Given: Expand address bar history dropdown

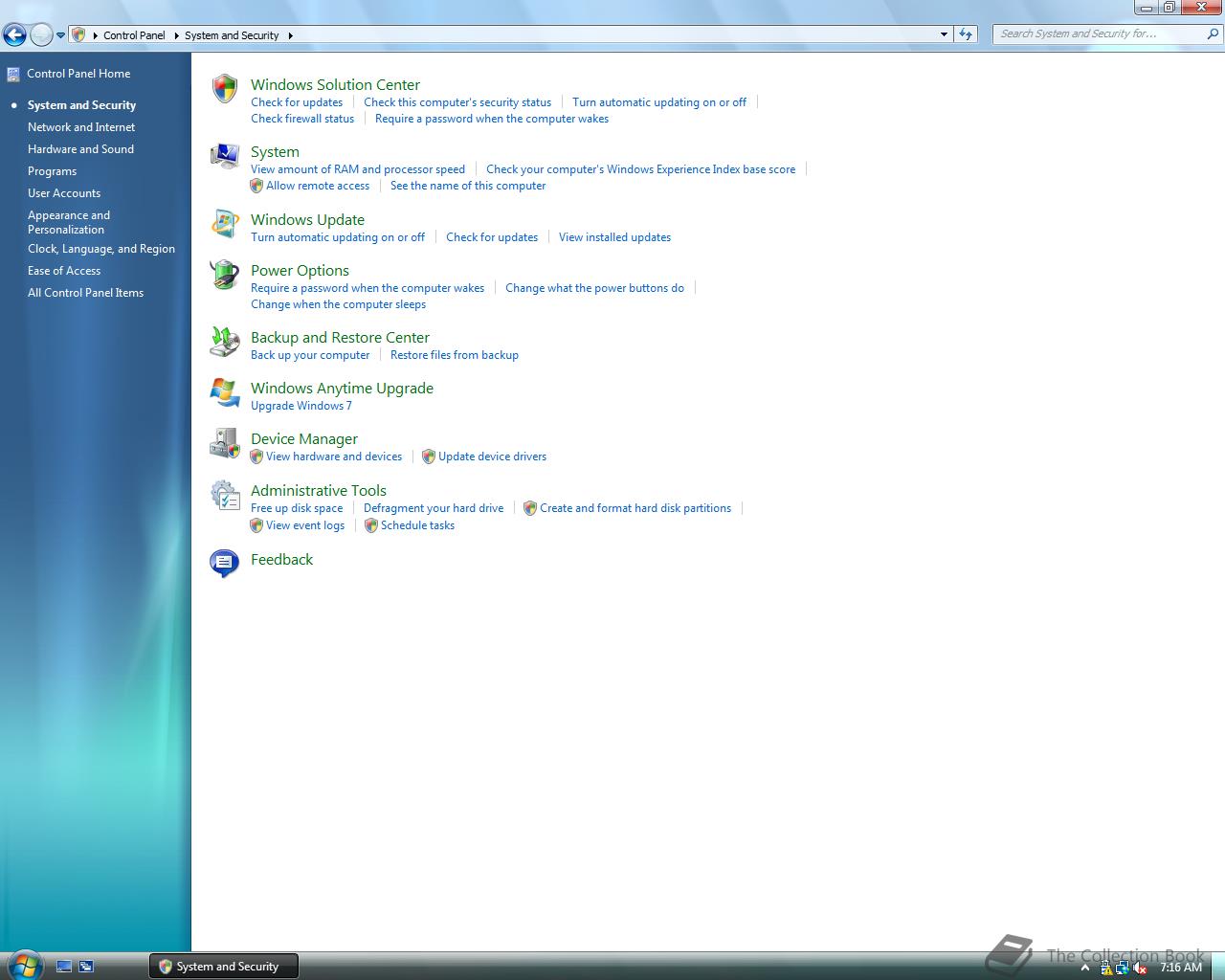Looking at the screenshot, I should [x=945, y=34].
